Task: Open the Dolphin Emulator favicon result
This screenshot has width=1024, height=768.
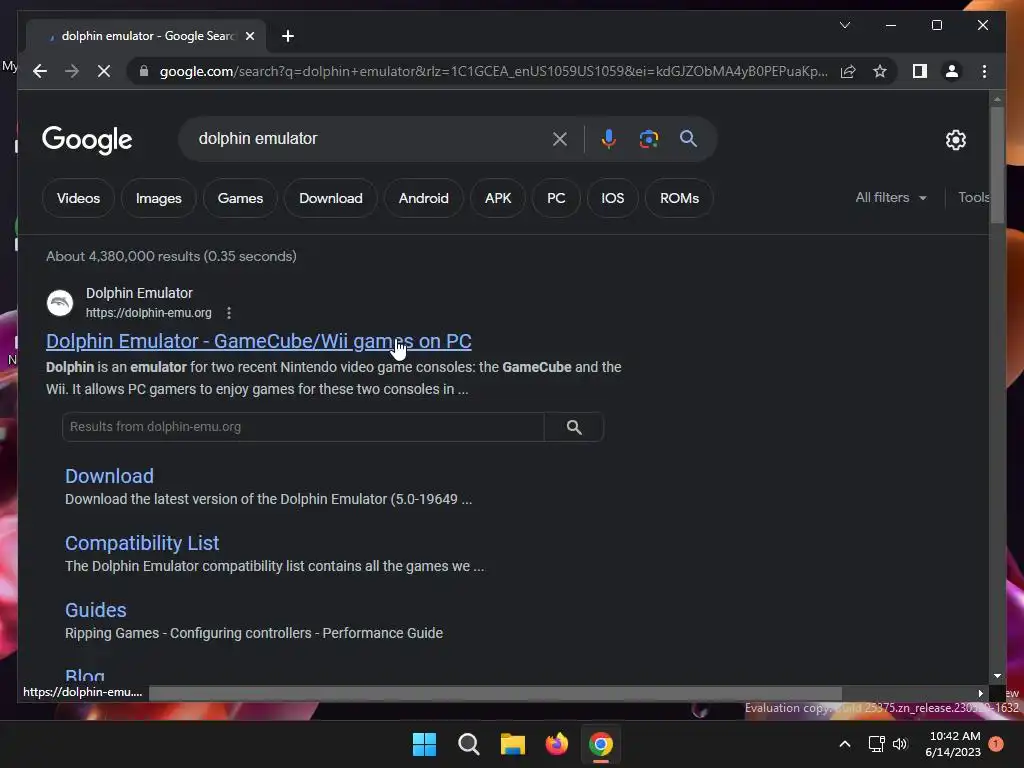Action: tap(60, 303)
